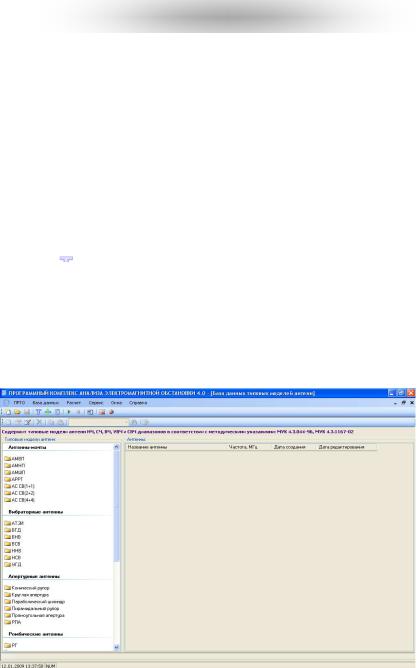Click the NUM status bar indicator
This screenshot has height=668, width=420.
(x=51, y=665)
